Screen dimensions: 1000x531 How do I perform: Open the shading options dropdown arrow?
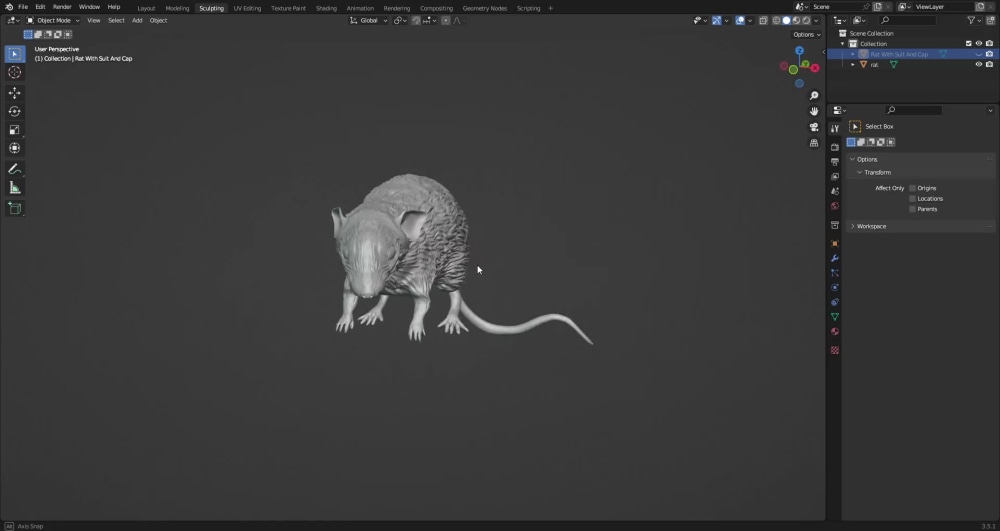(x=818, y=20)
